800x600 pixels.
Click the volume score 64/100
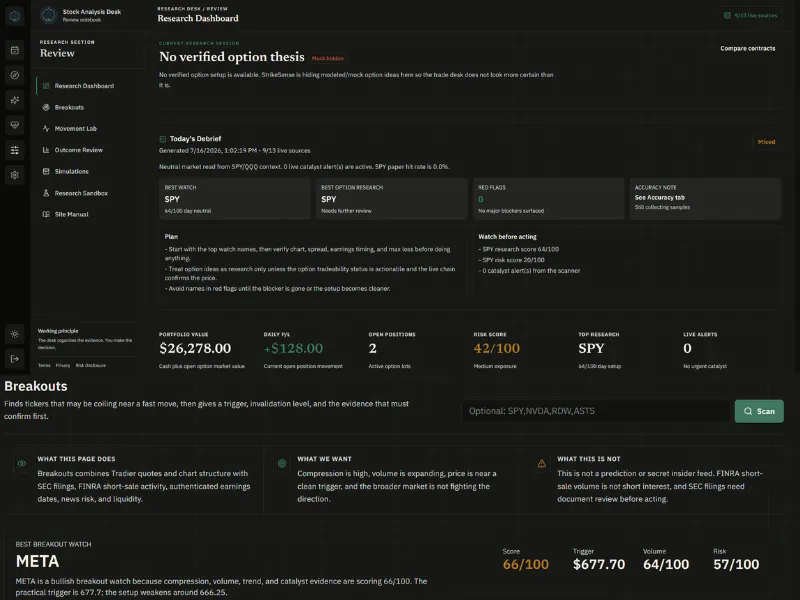pyautogui.click(x=666, y=564)
